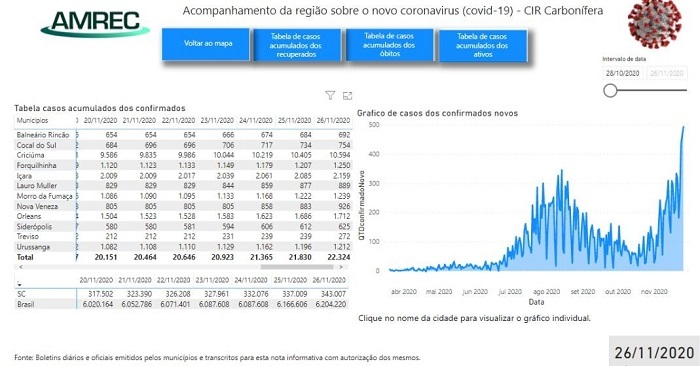The height and width of the screenshot is (366, 700).
Task: Click the coronavirus image in header
Action: pyautogui.click(x=654, y=24)
